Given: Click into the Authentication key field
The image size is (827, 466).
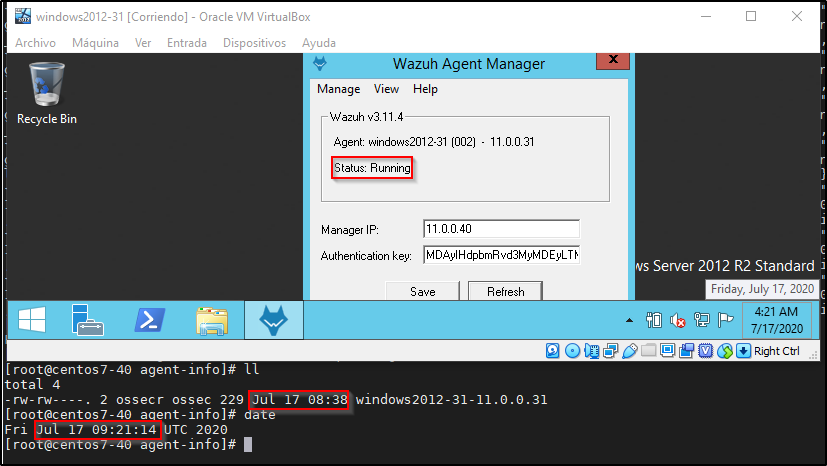Looking at the screenshot, I should tap(501, 255).
